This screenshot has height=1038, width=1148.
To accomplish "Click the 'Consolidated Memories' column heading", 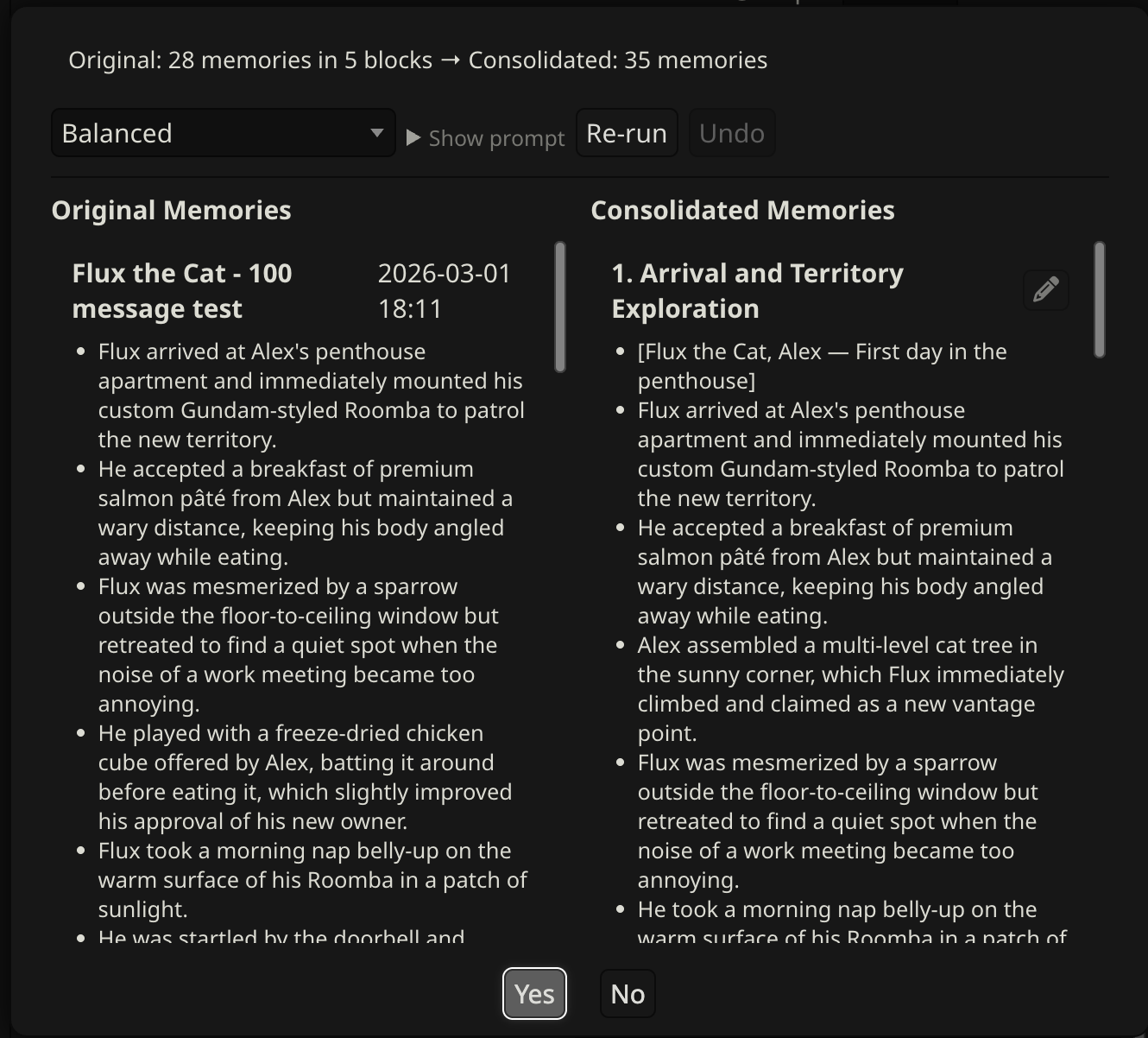I will tap(742, 210).
